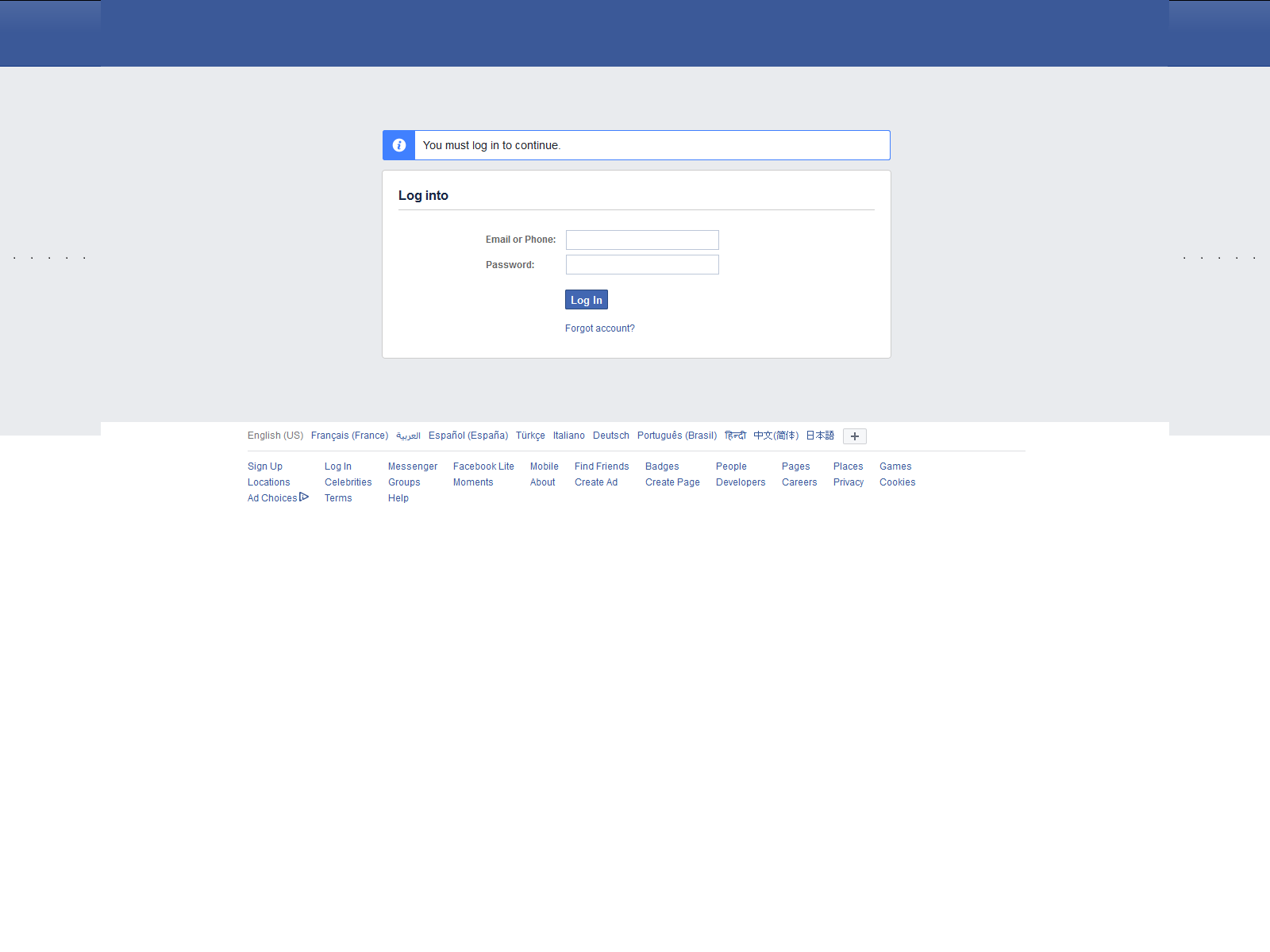Screen dimensions: 1270x952
Task: Switch language to Deutsch
Action: (611, 436)
